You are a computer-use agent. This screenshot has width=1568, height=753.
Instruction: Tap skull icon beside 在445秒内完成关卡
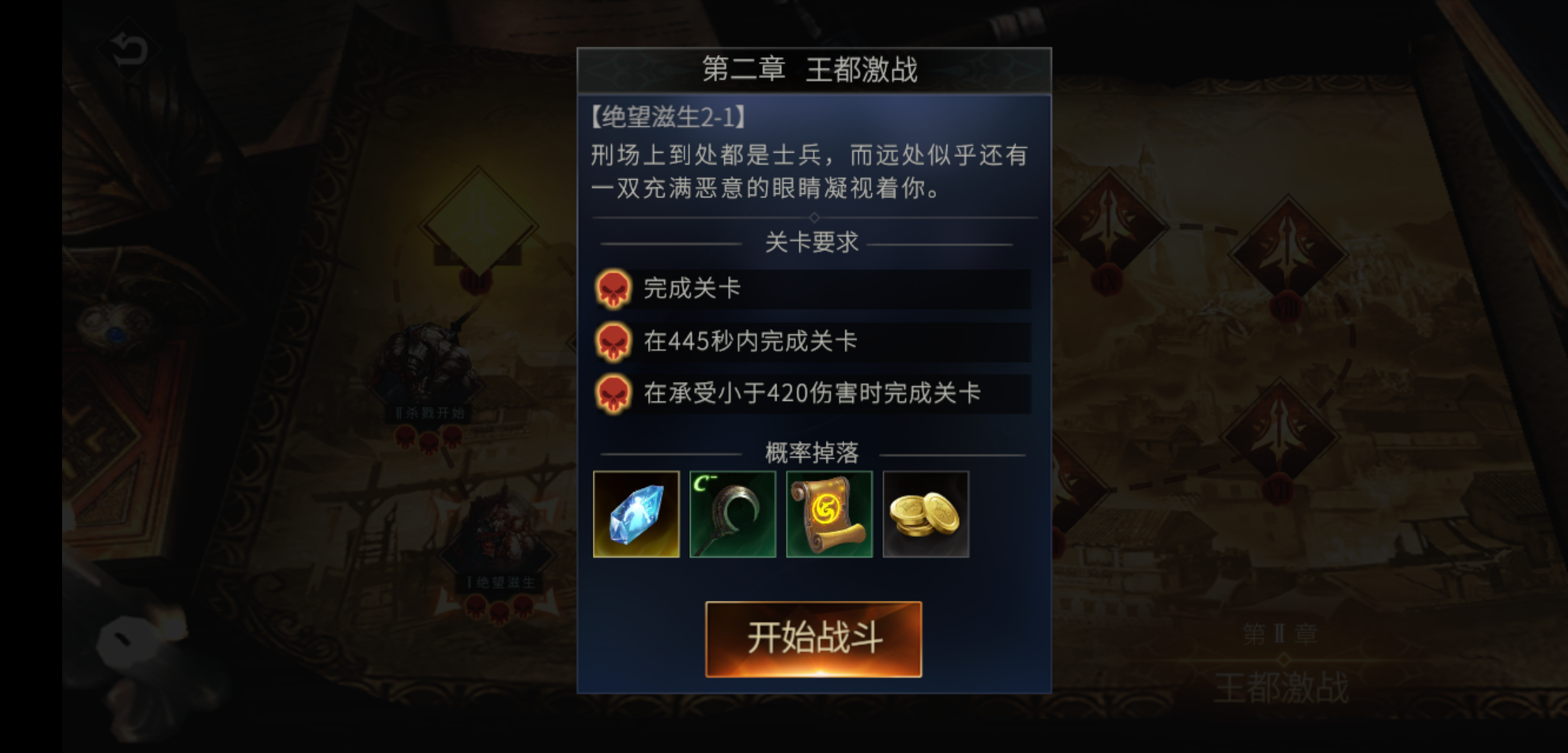(x=614, y=342)
